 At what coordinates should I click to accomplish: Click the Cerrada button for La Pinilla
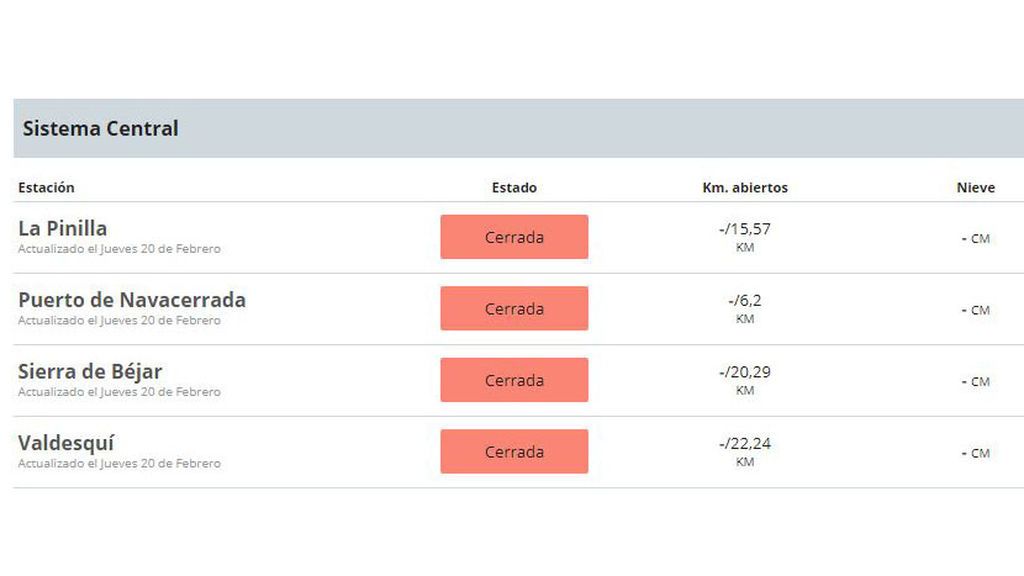(514, 237)
